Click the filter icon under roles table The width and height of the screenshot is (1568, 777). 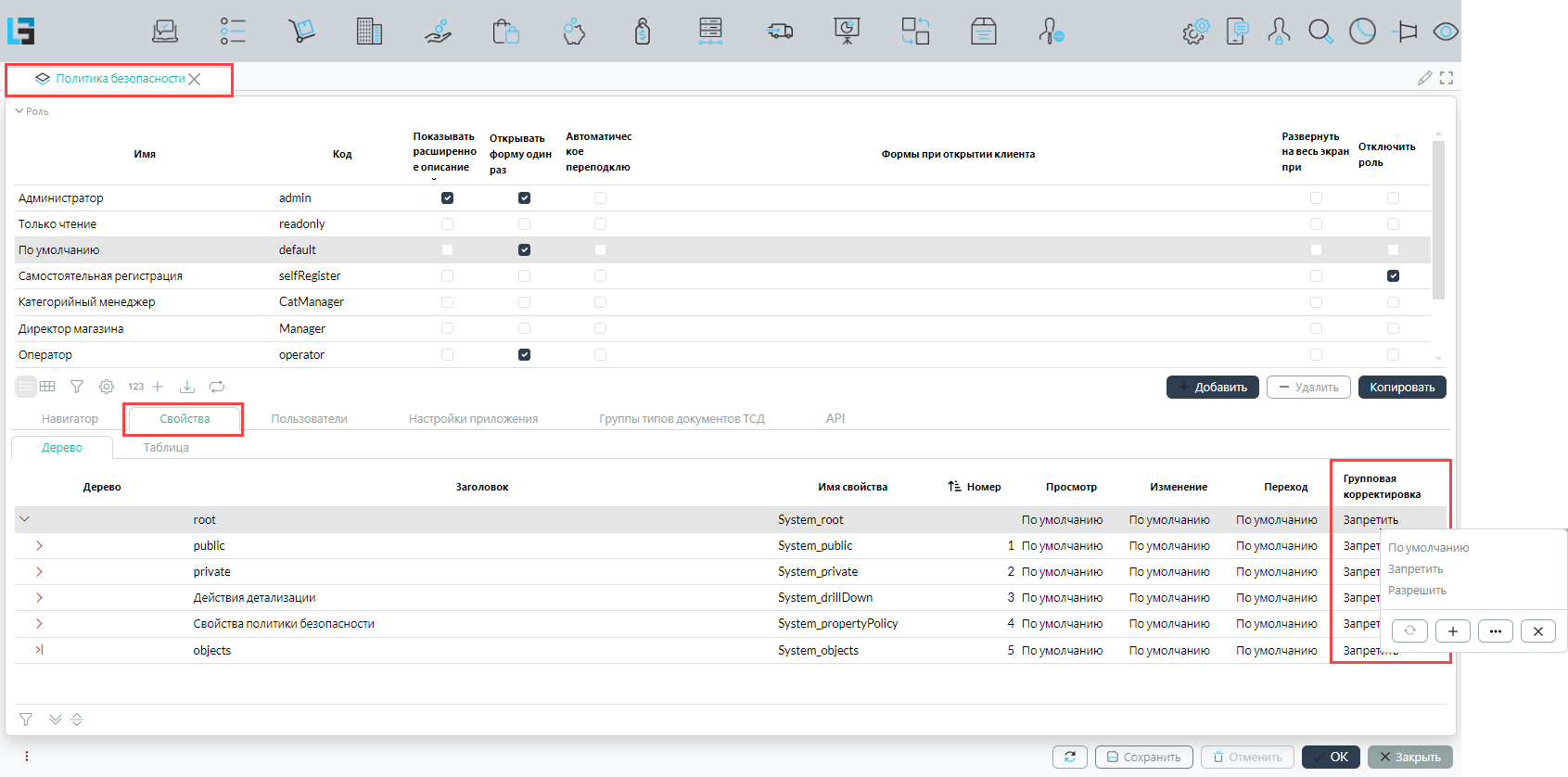[x=77, y=387]
